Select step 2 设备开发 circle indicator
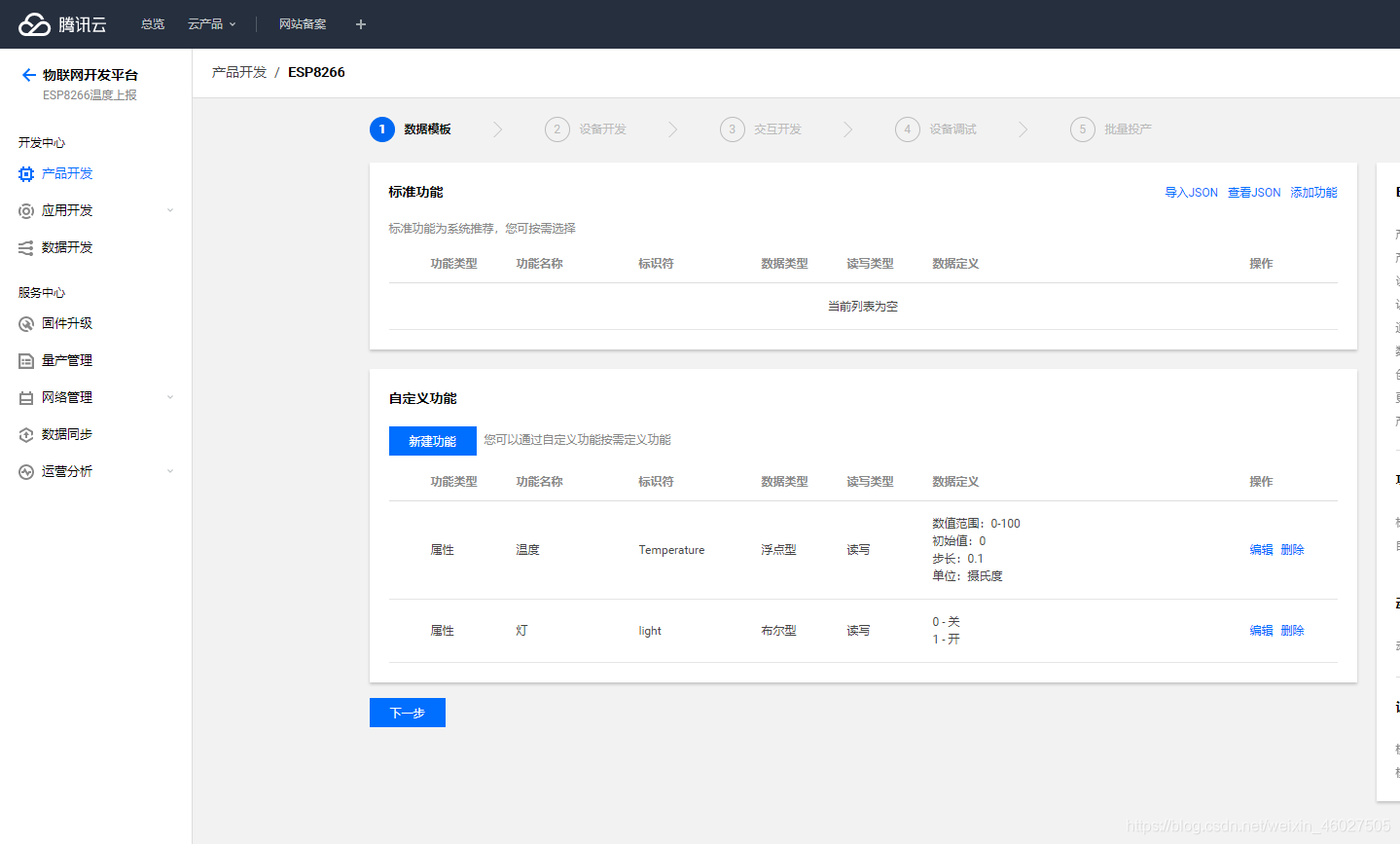This screenshot has width=1400, height=844. pyautogui.click(x=556, y=128)
